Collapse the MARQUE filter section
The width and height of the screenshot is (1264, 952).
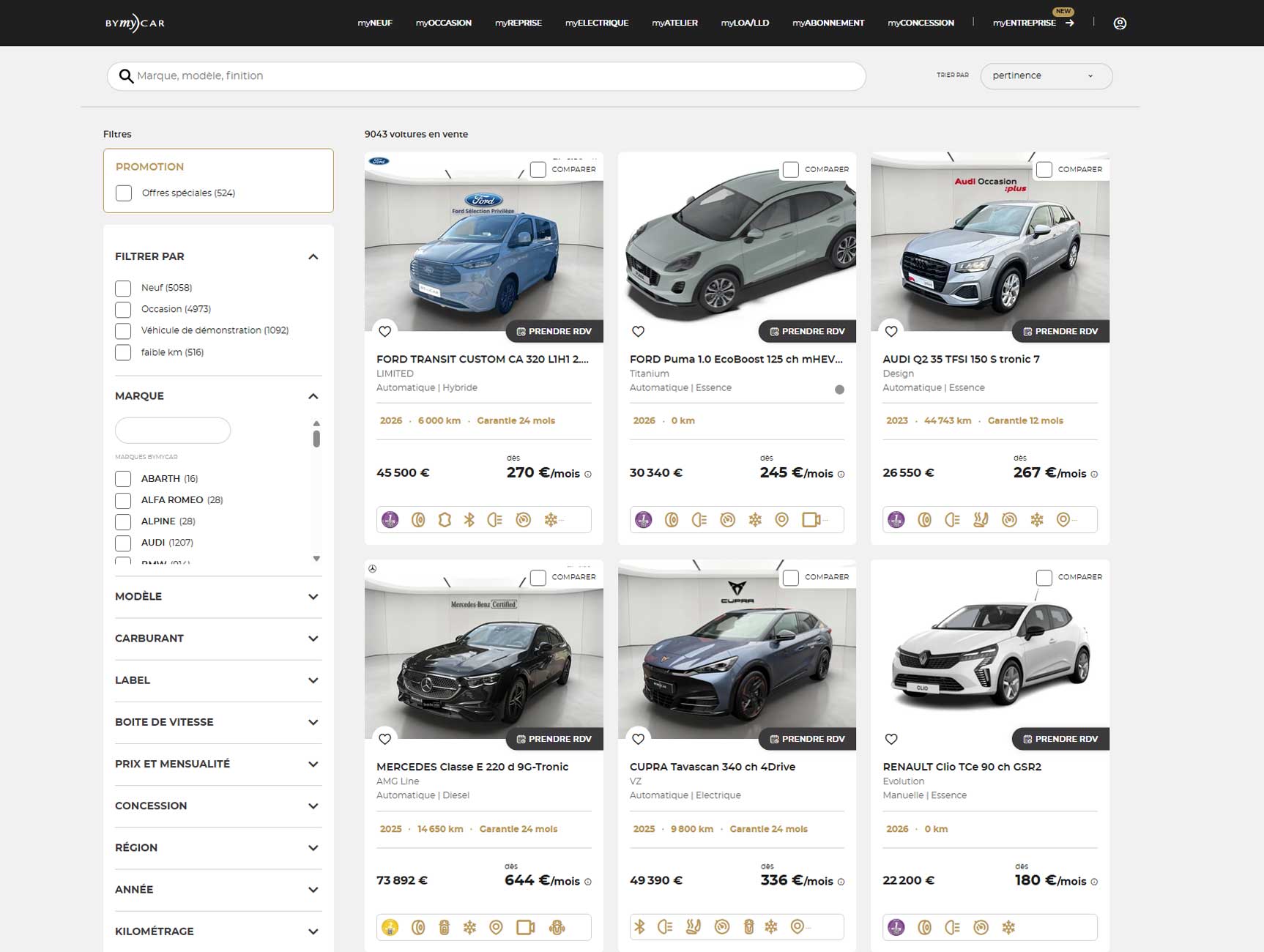pyautogui.click(x=313, y=396)
